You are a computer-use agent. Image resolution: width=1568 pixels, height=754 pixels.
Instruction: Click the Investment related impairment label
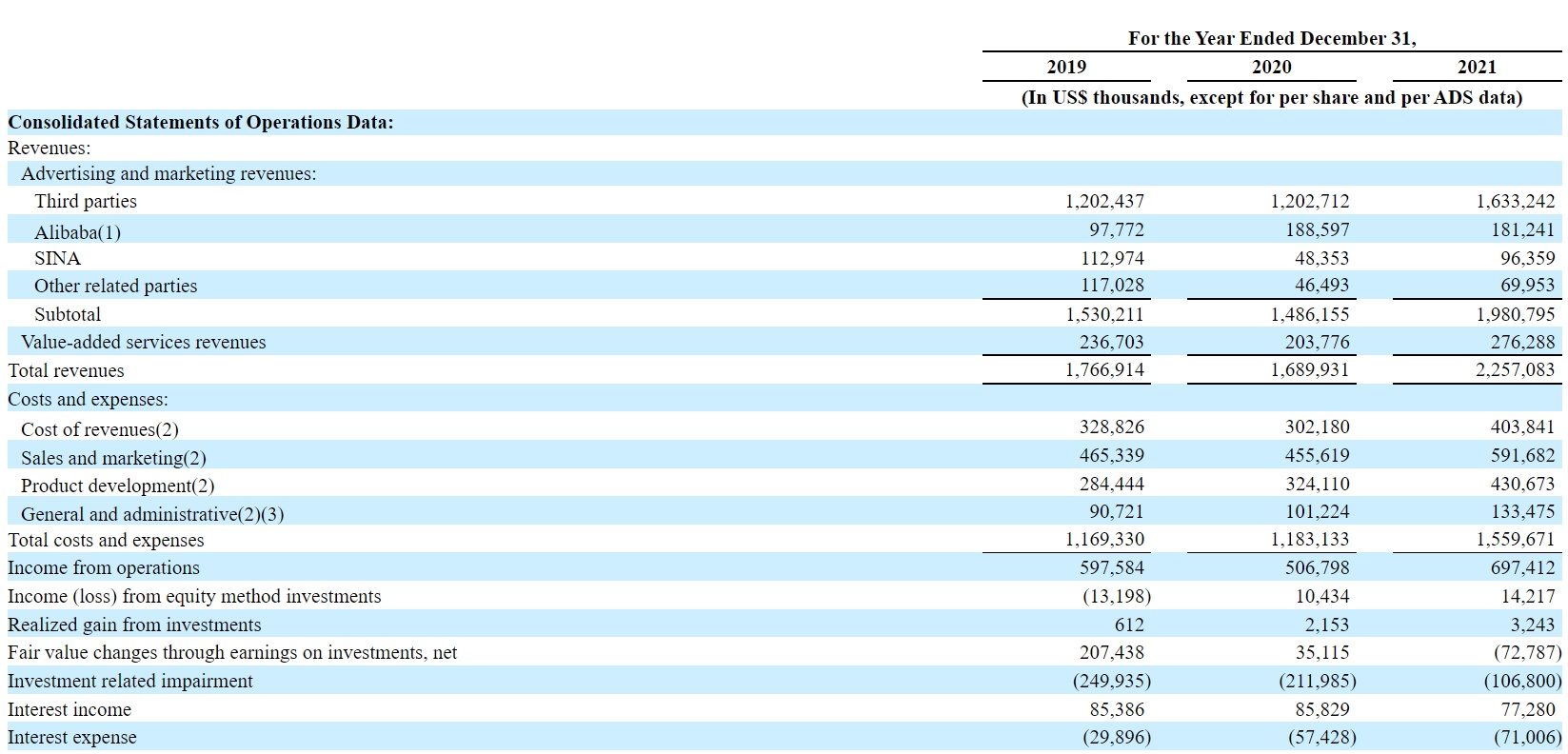tap(130, 681)
